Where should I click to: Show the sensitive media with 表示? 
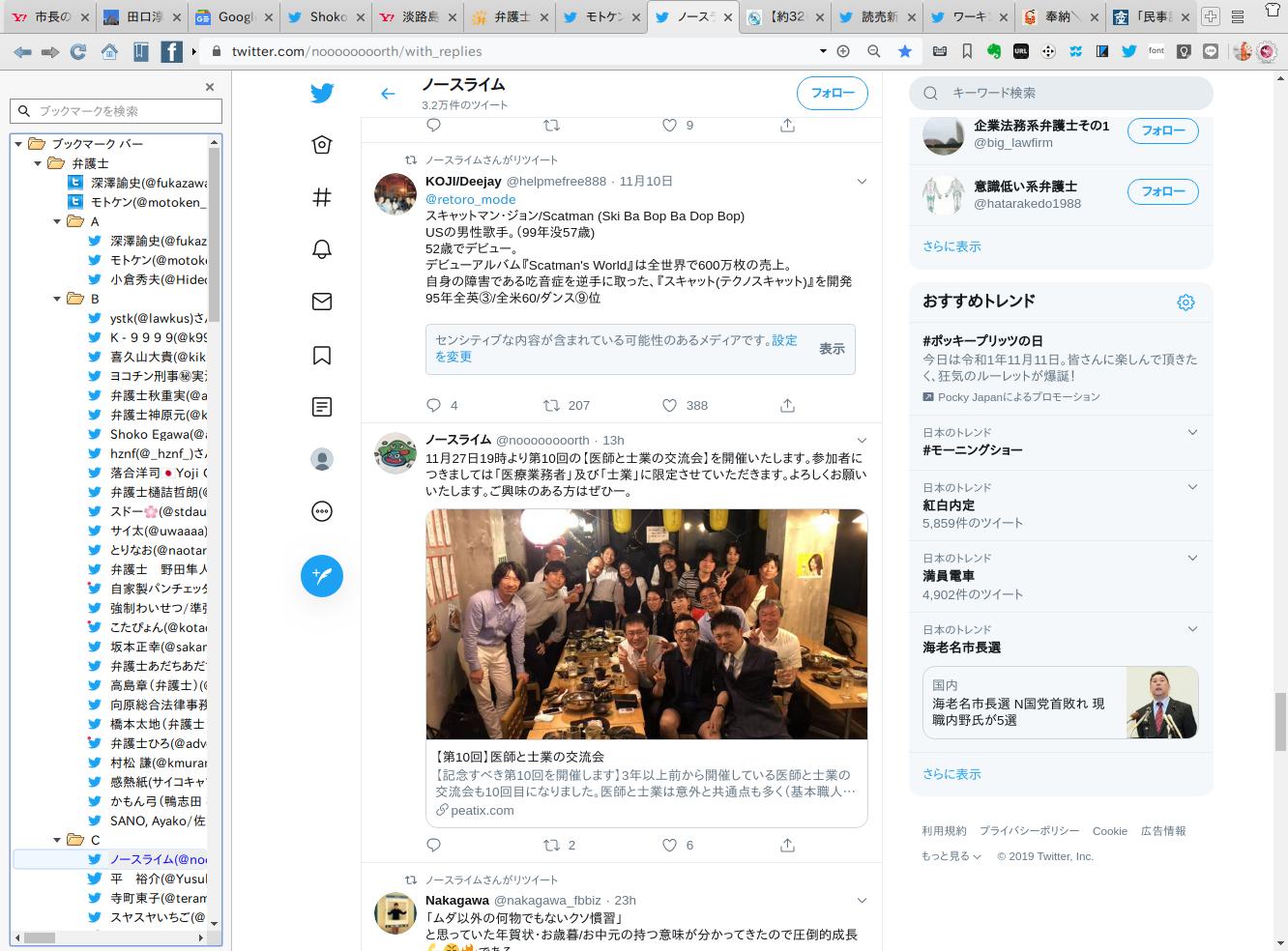point(832,349)
